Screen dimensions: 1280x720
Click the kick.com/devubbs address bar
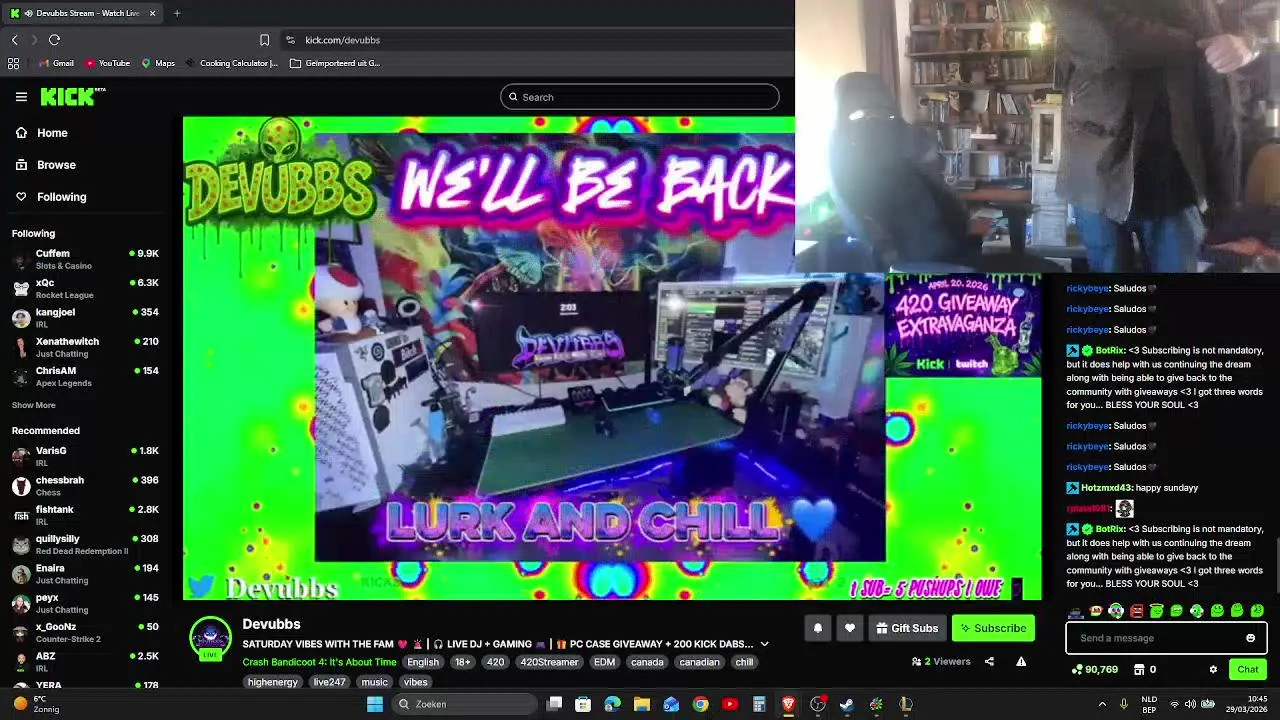tap(342, 40)
